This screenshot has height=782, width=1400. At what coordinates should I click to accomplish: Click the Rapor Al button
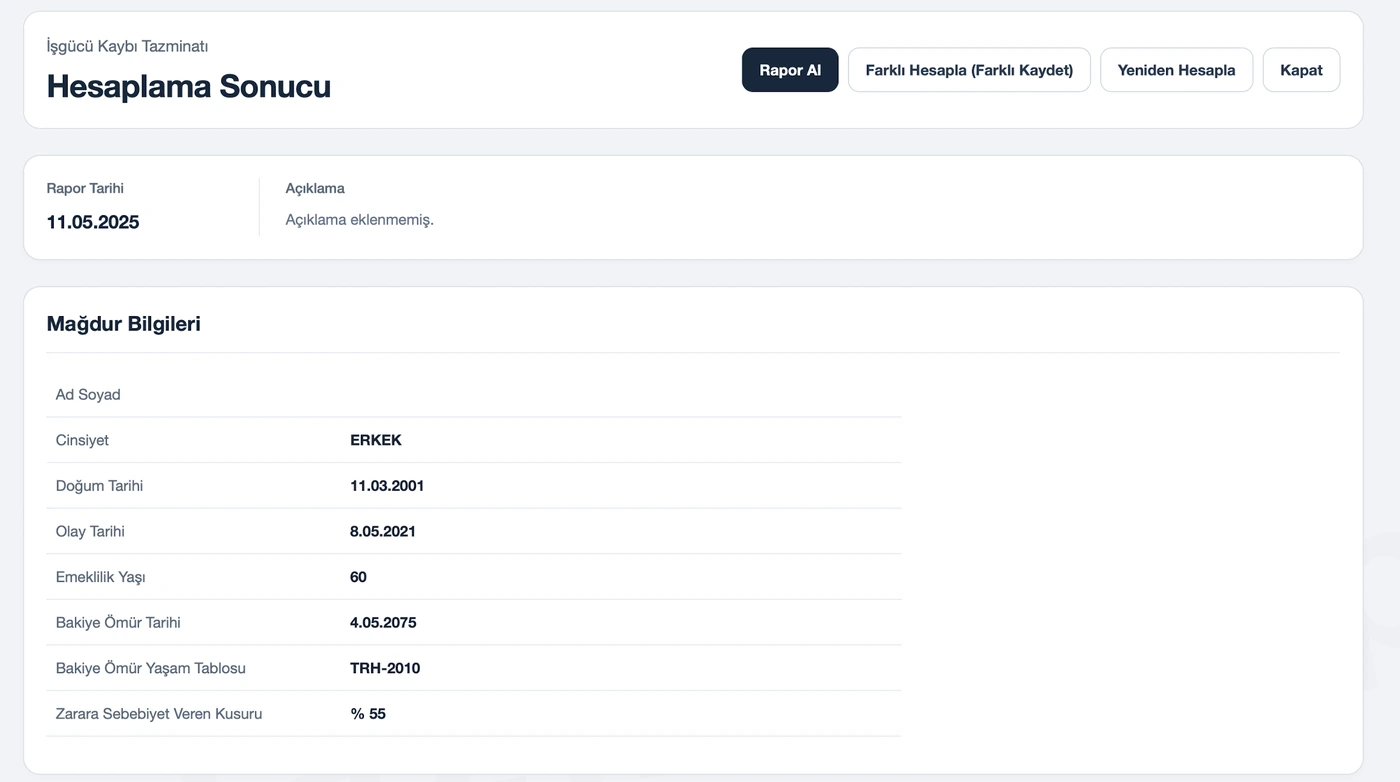pyautogui.click(x=790, y=70)
